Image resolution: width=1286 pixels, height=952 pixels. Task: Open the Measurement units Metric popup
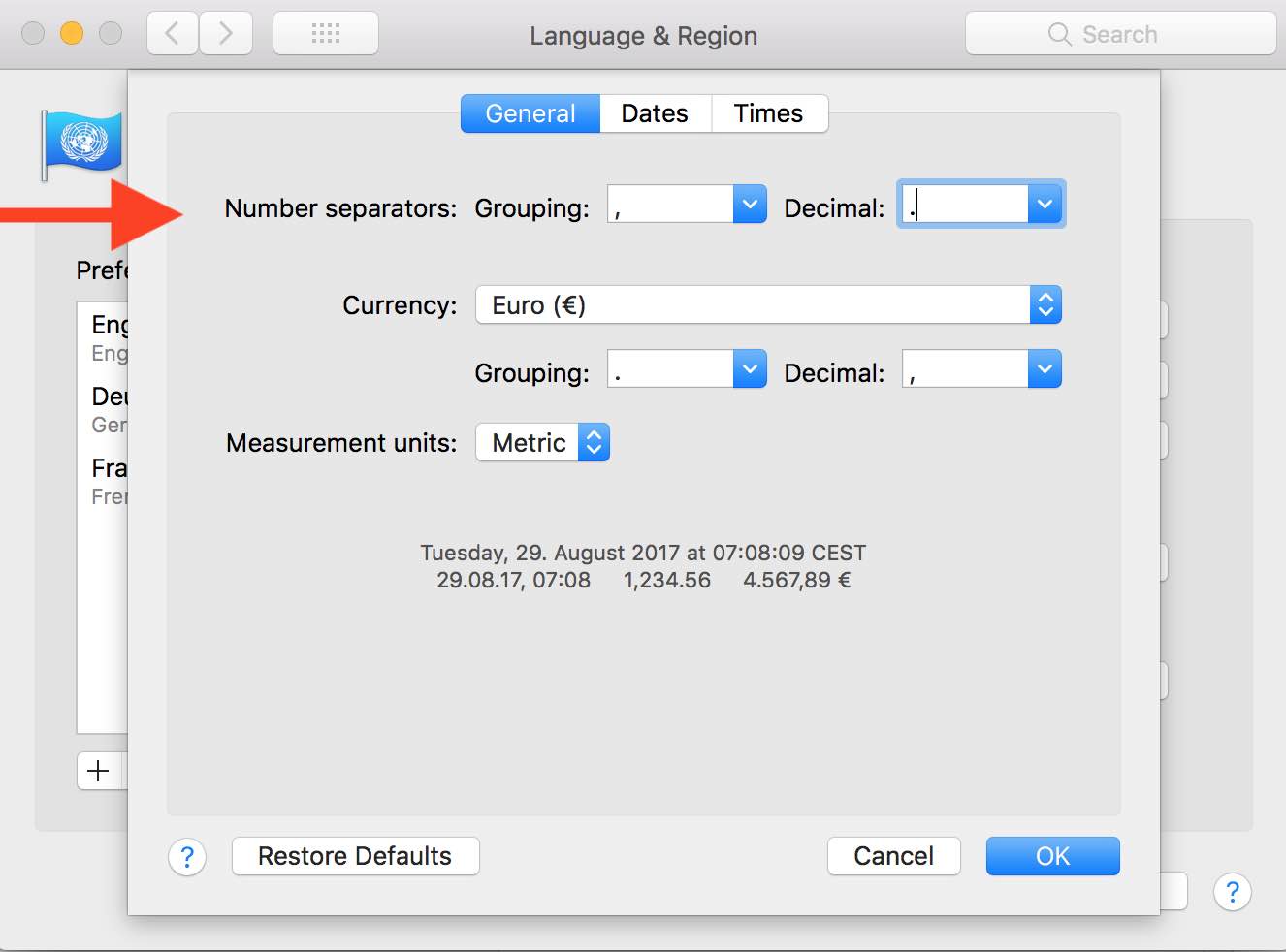(x=542, y=443)
